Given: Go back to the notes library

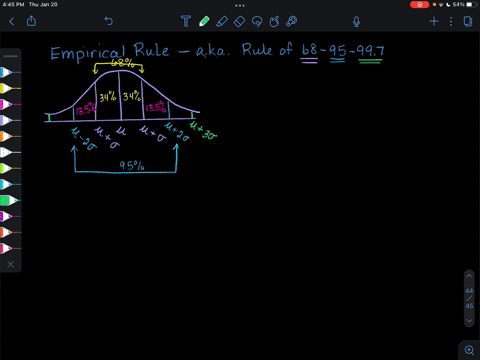Looking at the screenshot, I should (x=12, y=21).
